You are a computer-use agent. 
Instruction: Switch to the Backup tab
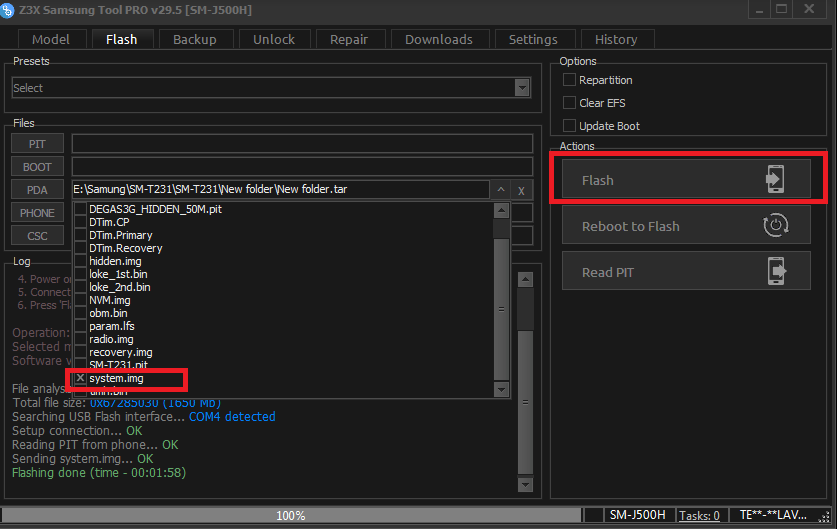pos(194,39)
